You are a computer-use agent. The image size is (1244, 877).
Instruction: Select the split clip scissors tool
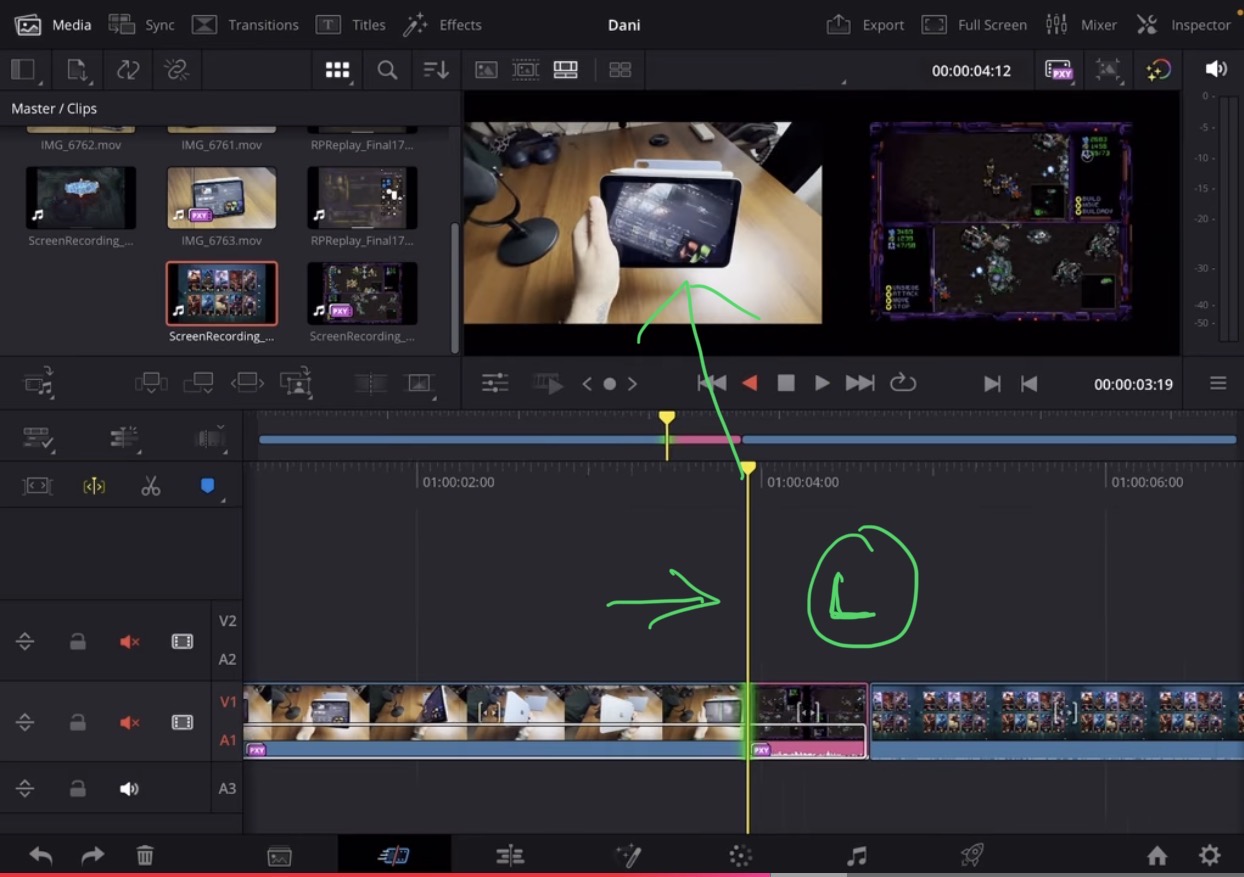[150, 486]
